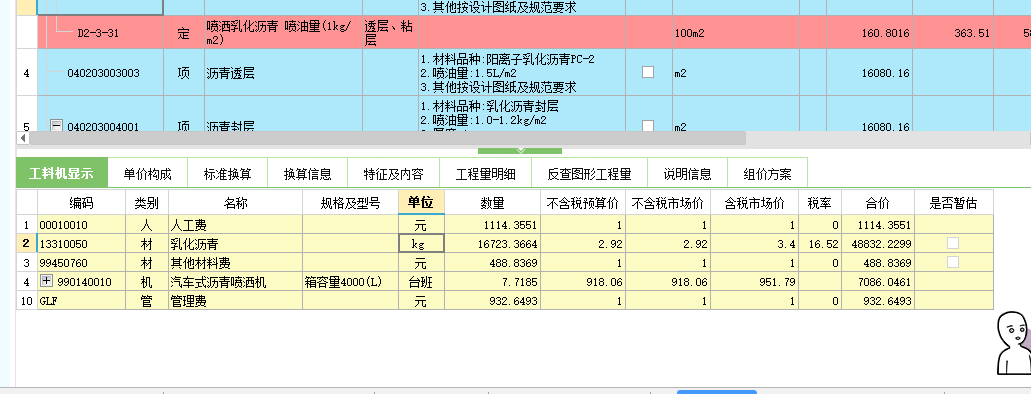Viewport: 1031px width, 394px height.
Task: Click the 名称 column header
Action: 235,203
